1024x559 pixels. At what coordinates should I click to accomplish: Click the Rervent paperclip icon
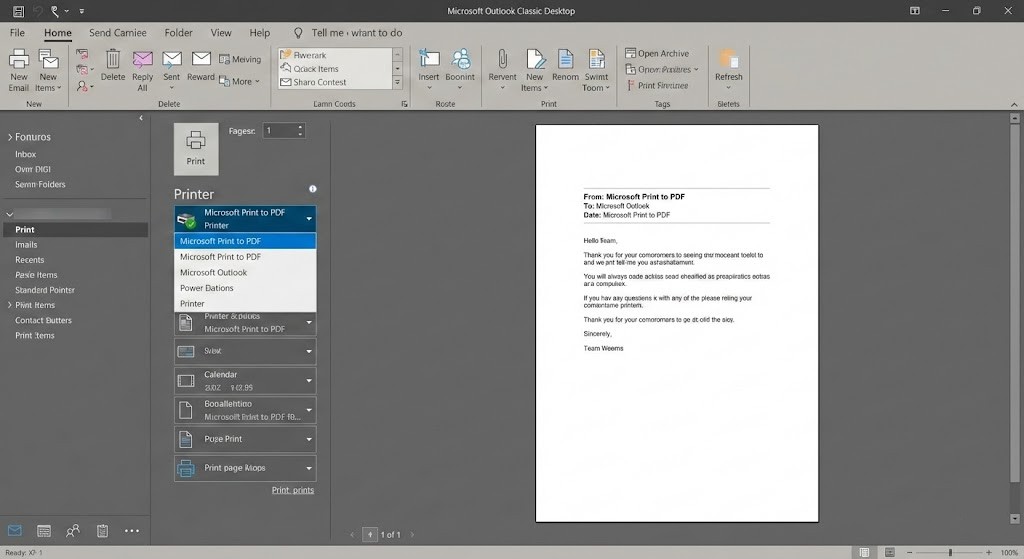(x=502, y=59)
